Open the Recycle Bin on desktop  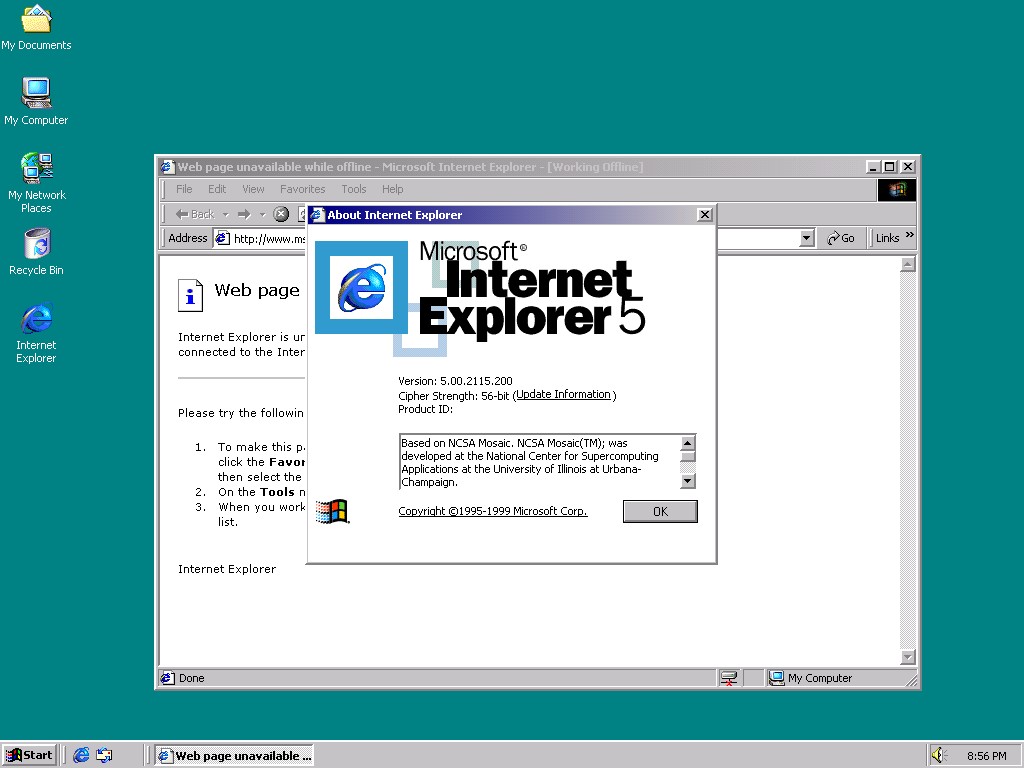pyautogui.click(x=37, y=252)
